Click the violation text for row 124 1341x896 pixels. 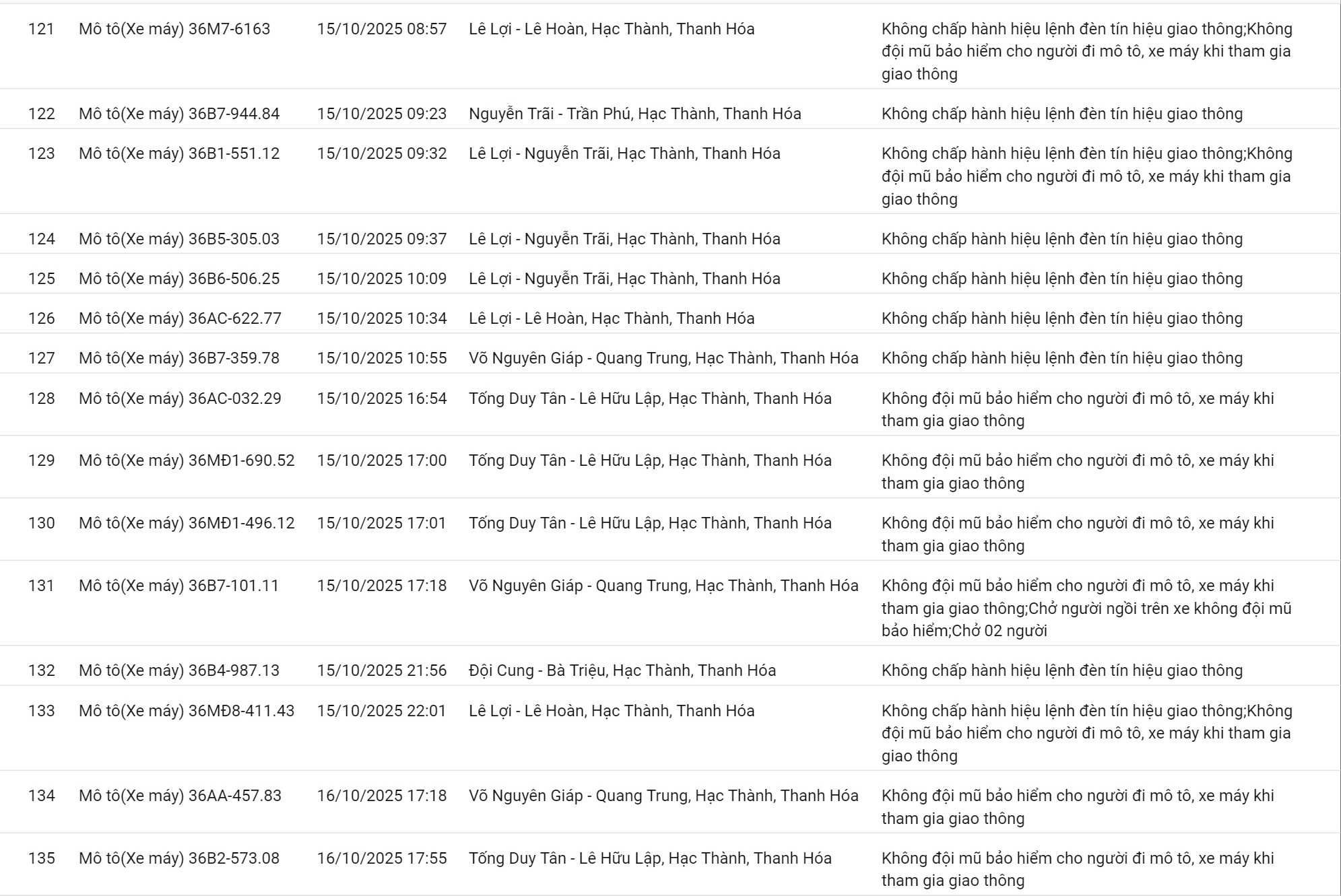click(1061, 239)
